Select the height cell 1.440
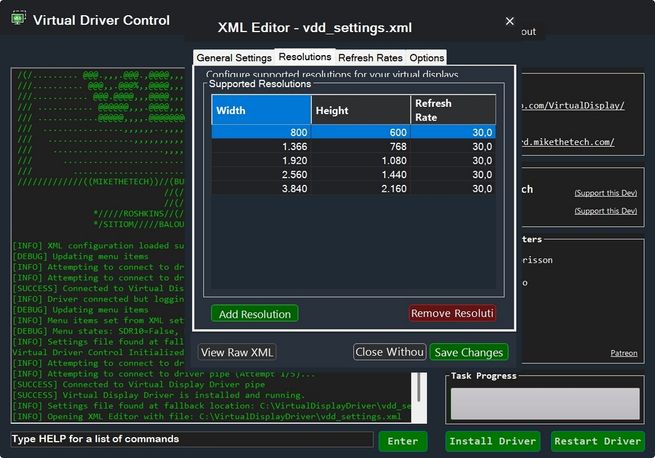 pyautogui.click(x=361, y=175)
